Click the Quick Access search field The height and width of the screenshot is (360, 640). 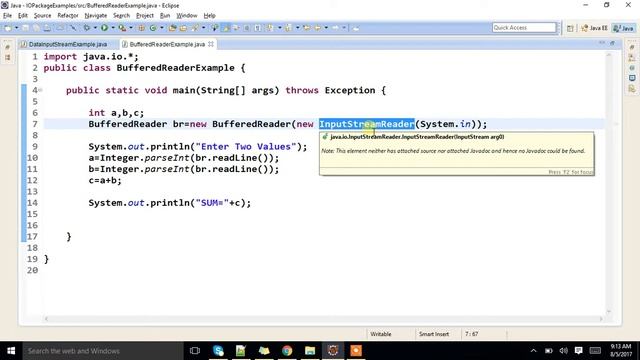(x=524, y=28)
